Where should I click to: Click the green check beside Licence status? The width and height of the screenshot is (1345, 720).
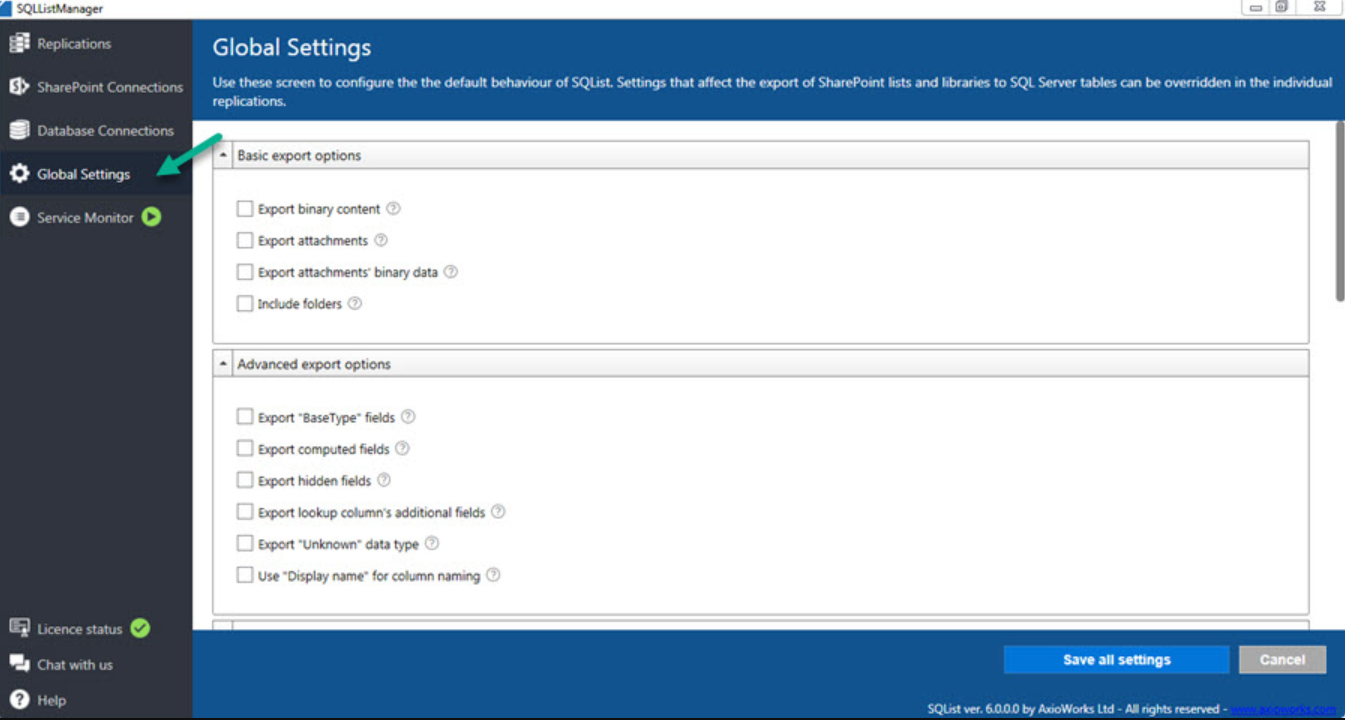pyautogui.click(x=140, y=628)
